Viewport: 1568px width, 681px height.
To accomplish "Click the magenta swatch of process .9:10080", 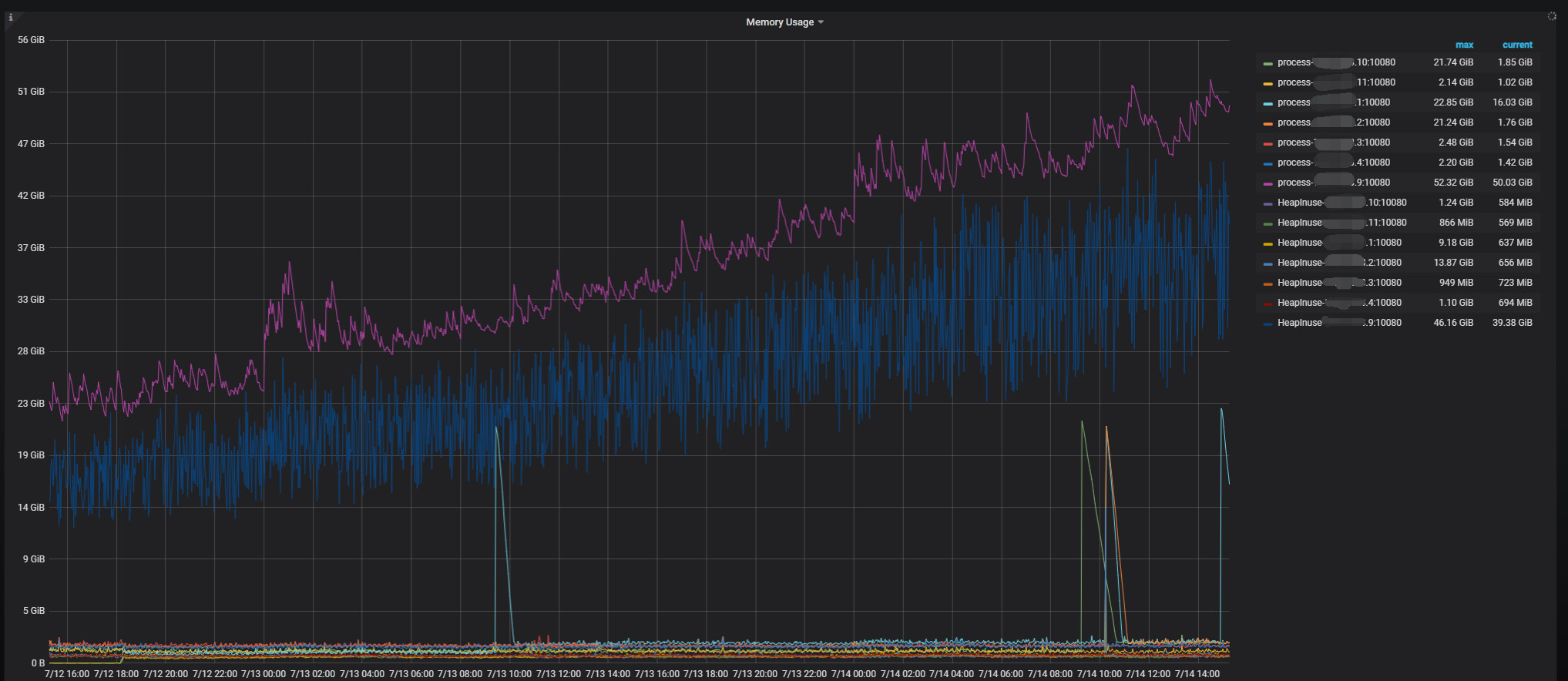I will coord(1267,183).
